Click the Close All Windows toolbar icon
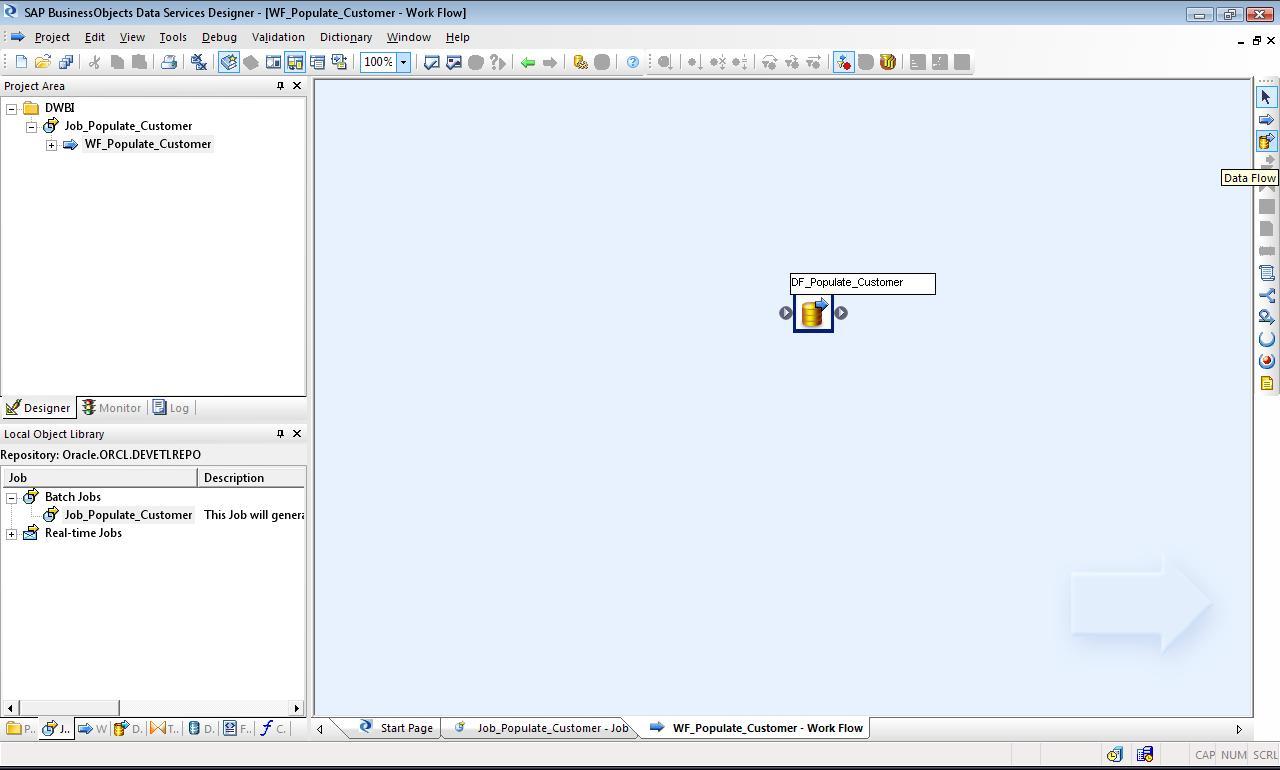 199,62
